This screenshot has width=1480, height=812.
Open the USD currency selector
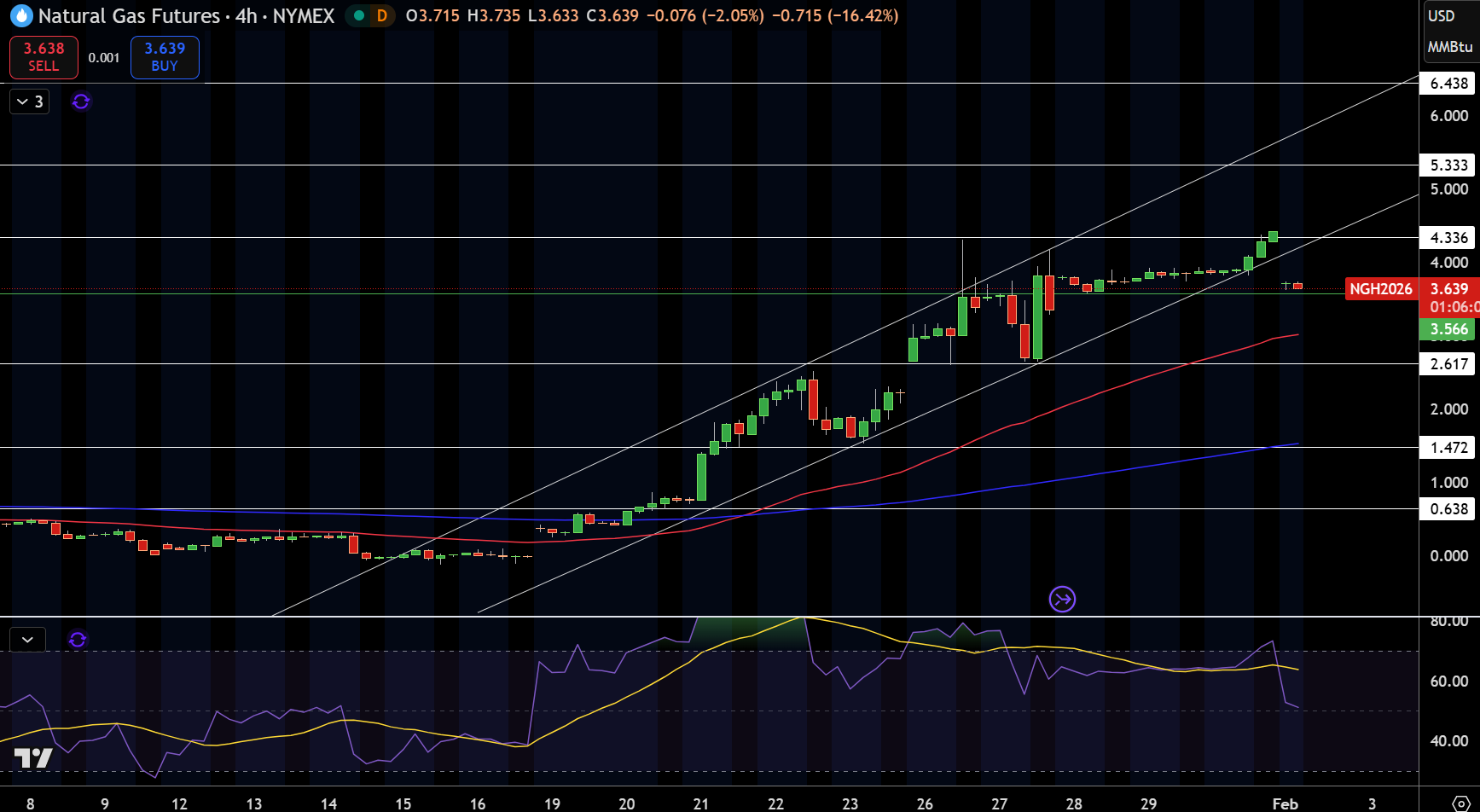(x=1442, y=15)
